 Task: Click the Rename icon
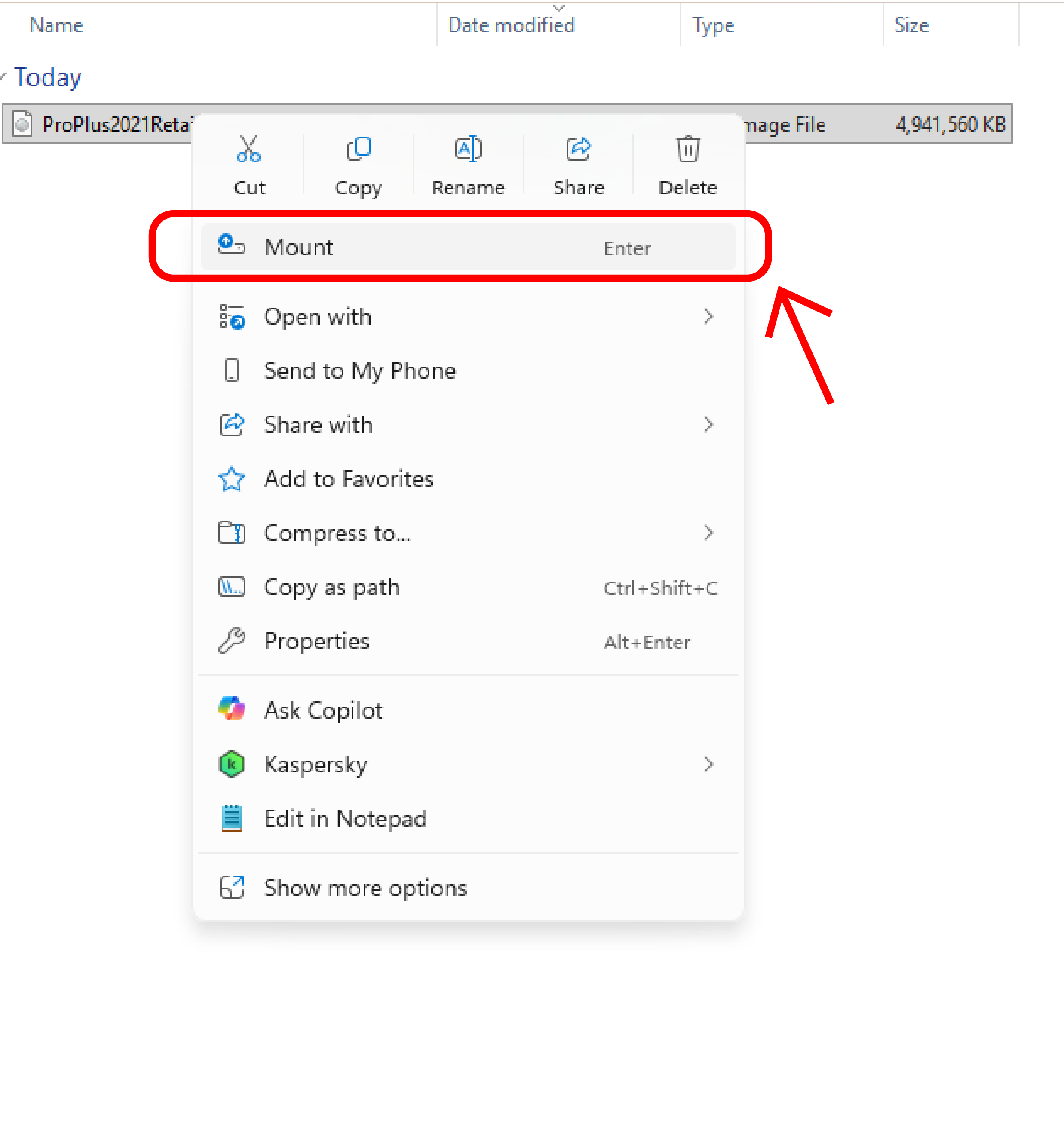pos(468,149)
